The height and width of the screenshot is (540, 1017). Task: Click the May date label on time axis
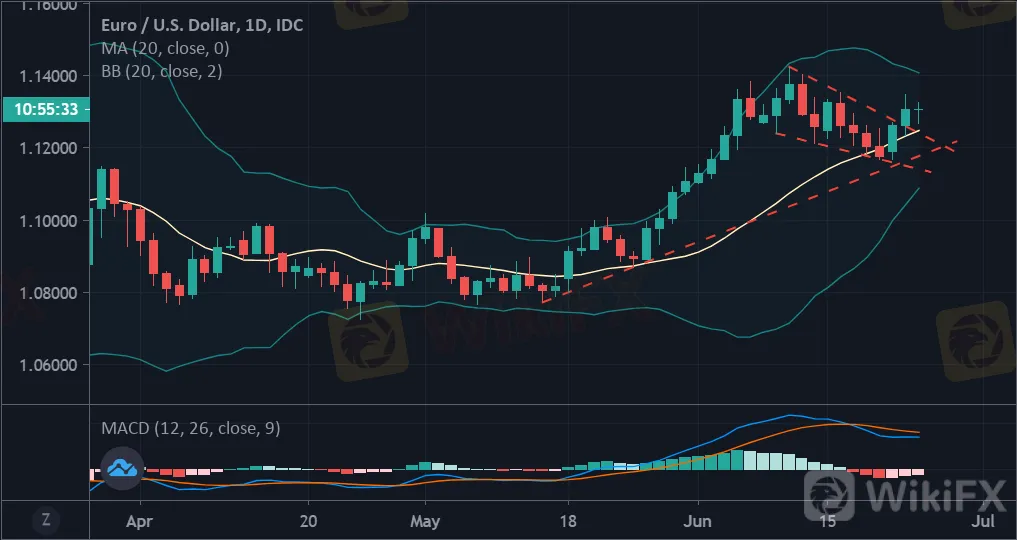click(425, 522)
